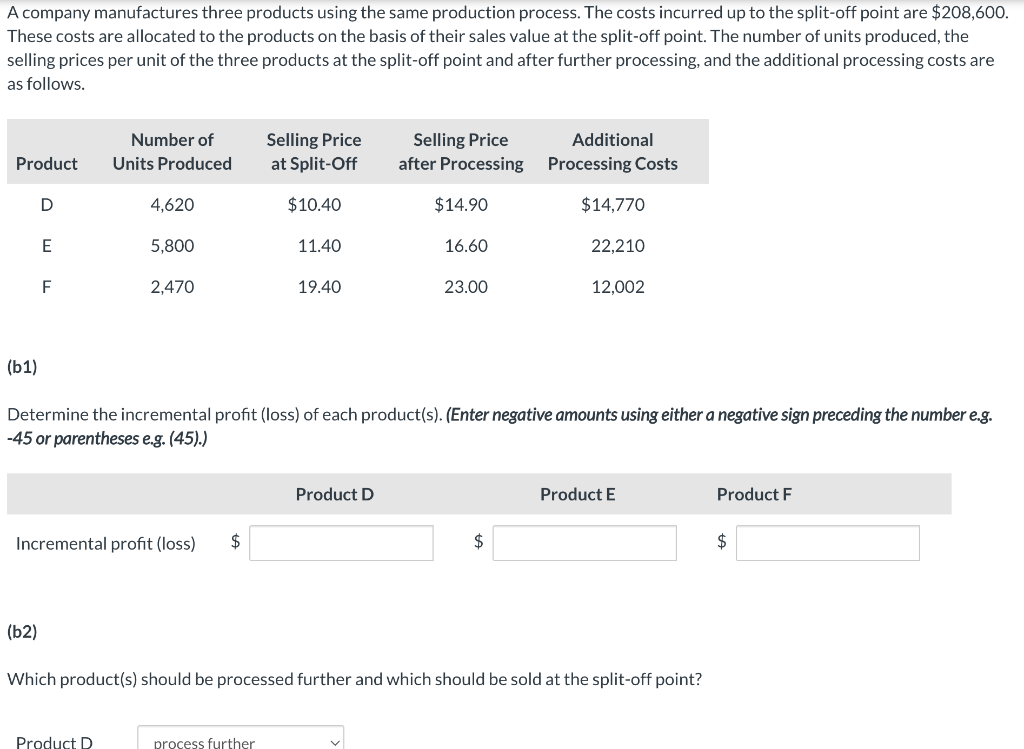Click the Product D column header
The width and height of the screenshot is (1024, 749).
click(334, 493)
